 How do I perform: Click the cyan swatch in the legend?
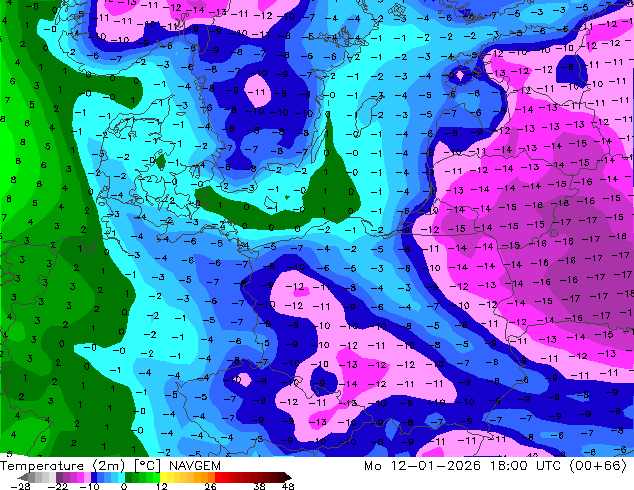pyautogui.click(x=121, y=477)
